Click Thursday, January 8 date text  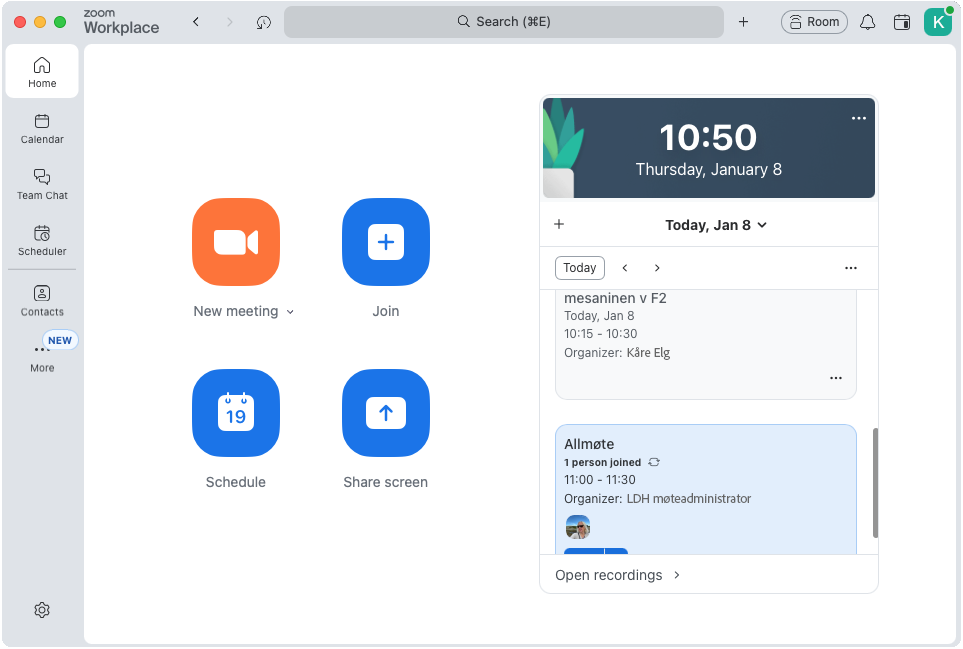tap(709, 169)
